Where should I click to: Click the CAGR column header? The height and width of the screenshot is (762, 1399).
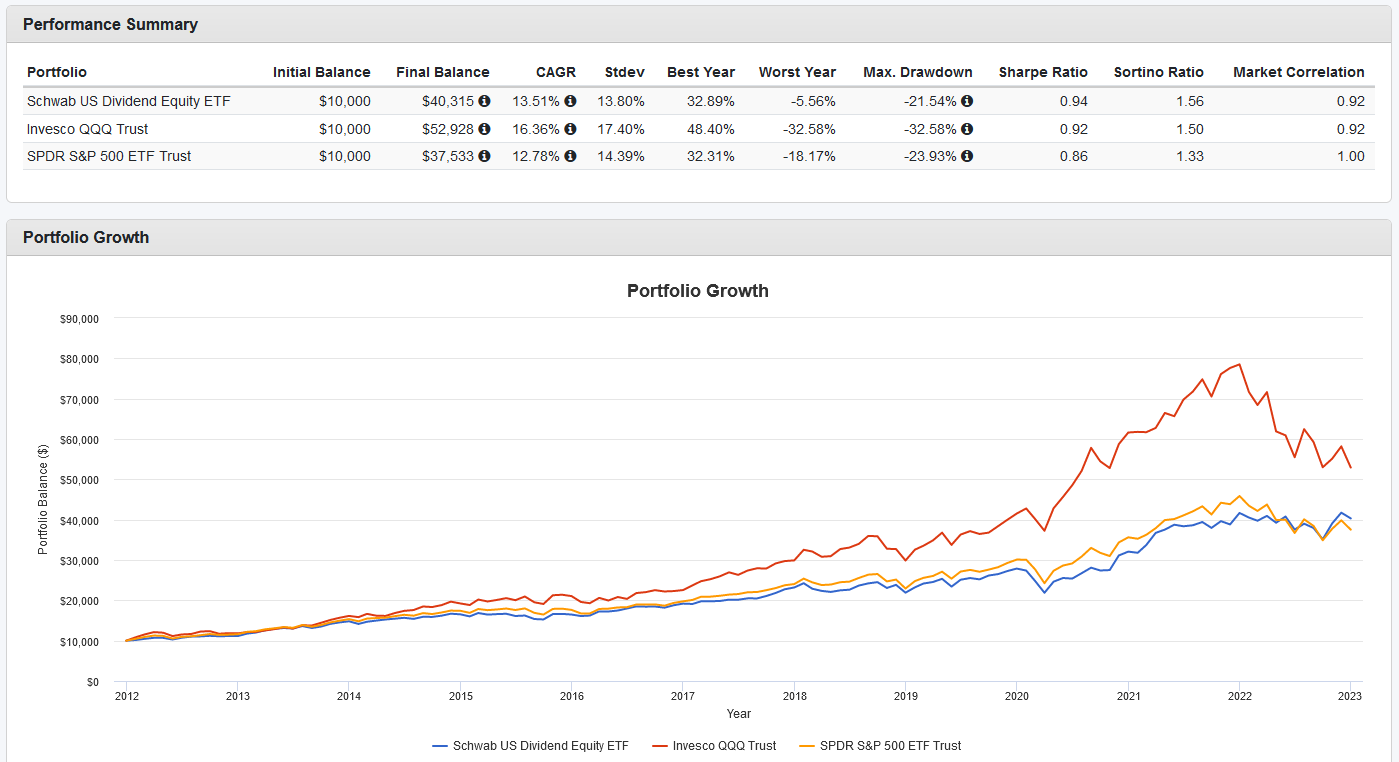click(x=555, y=72)
